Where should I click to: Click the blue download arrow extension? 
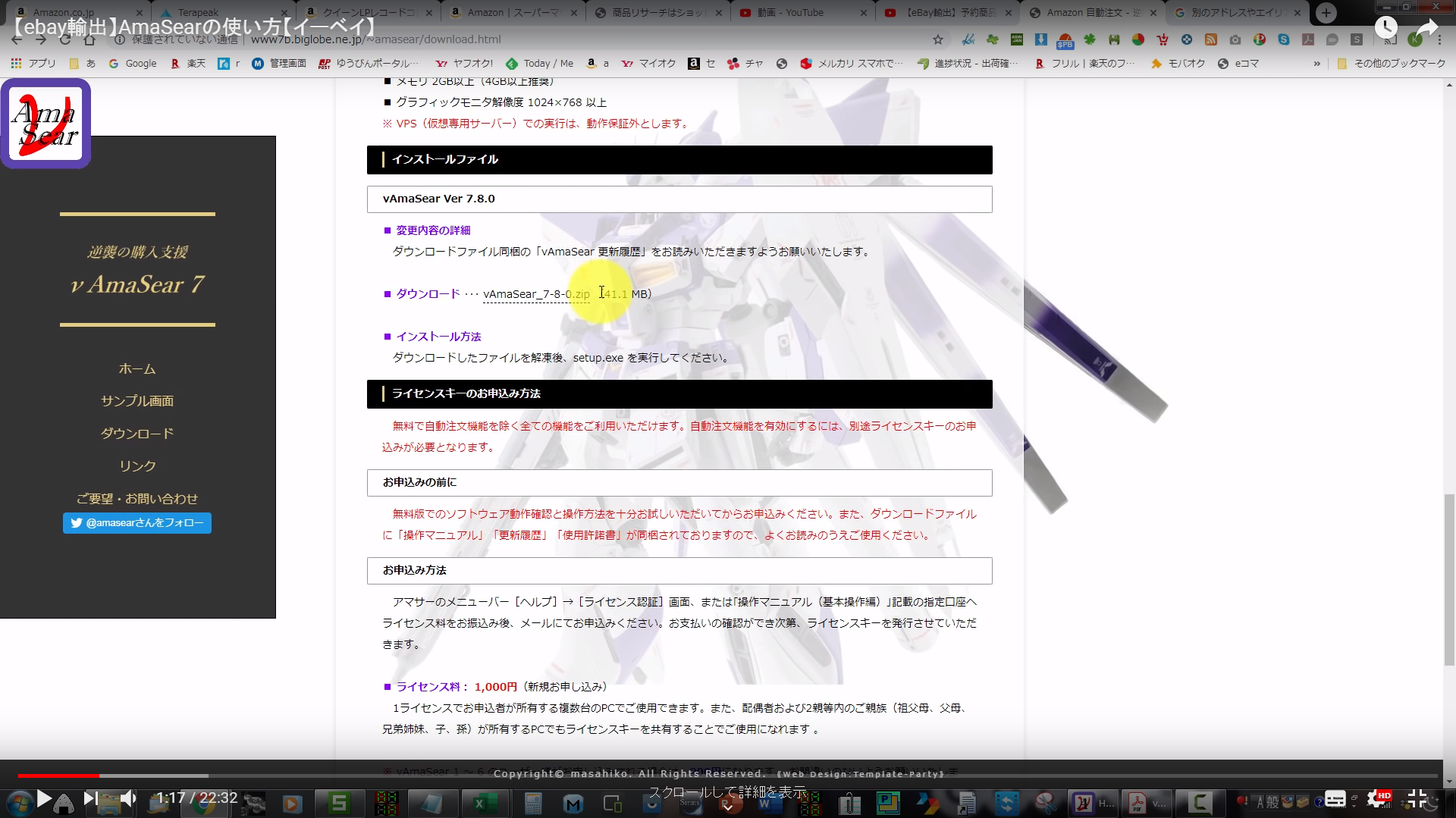click(1041, 39)
